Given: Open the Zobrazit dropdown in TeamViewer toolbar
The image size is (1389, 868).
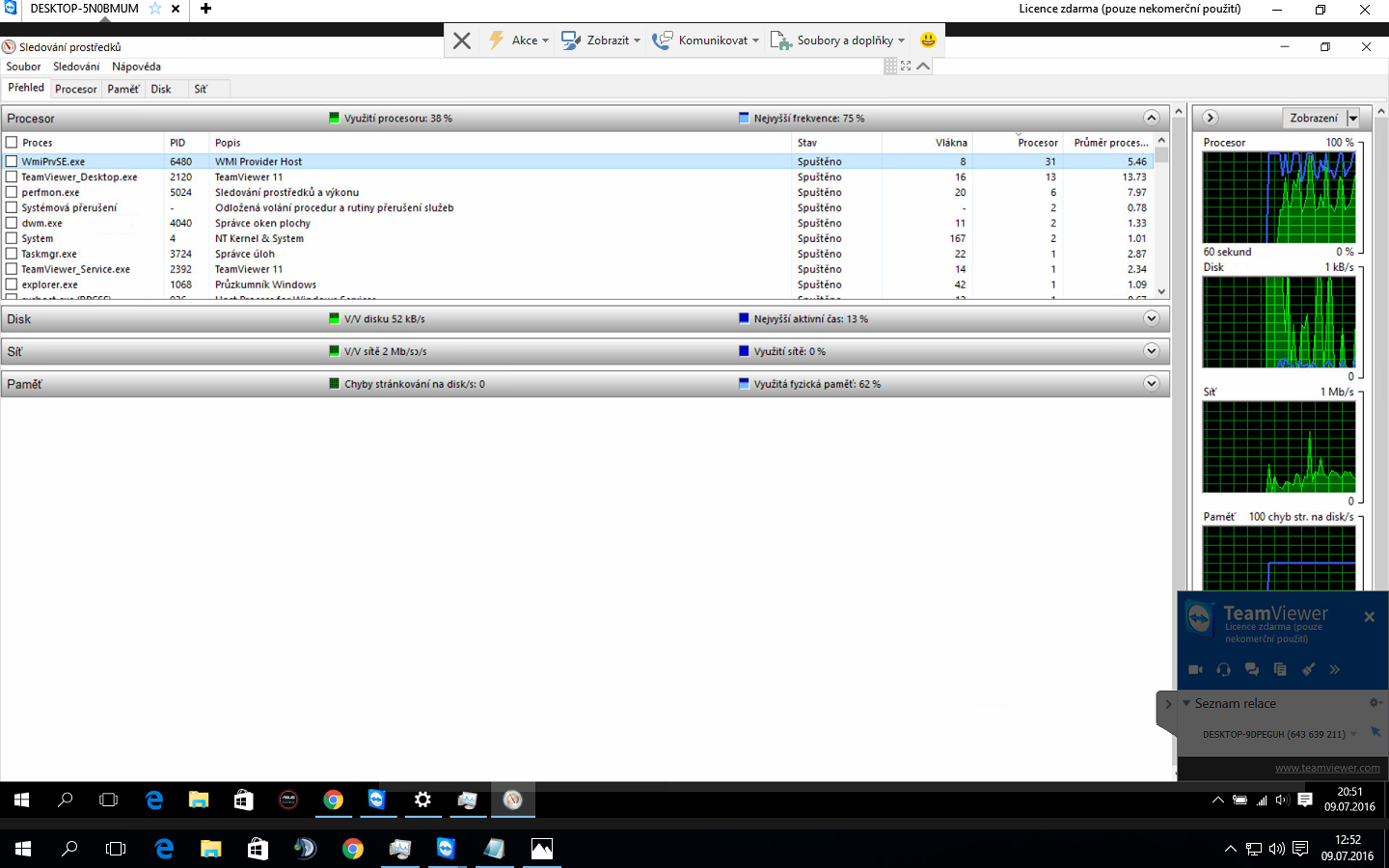Looking at the screenshot, I should [601, 41].
